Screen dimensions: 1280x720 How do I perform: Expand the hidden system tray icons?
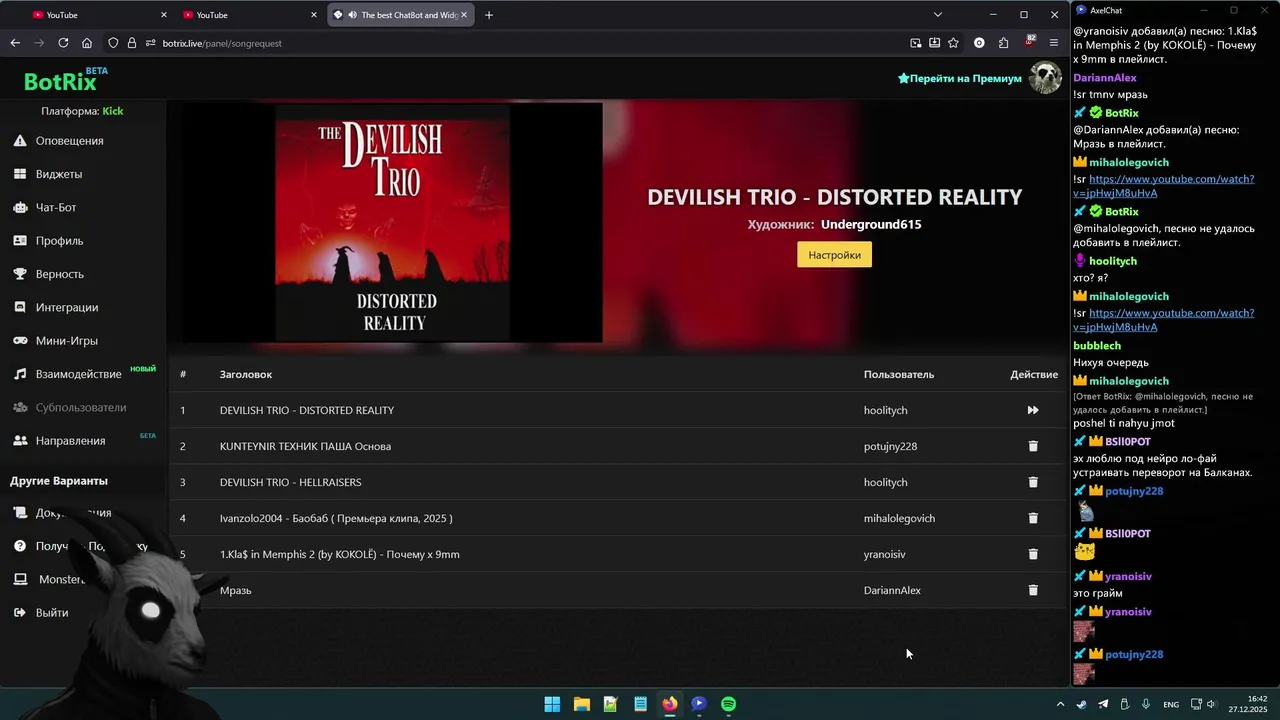point(1061,704)
